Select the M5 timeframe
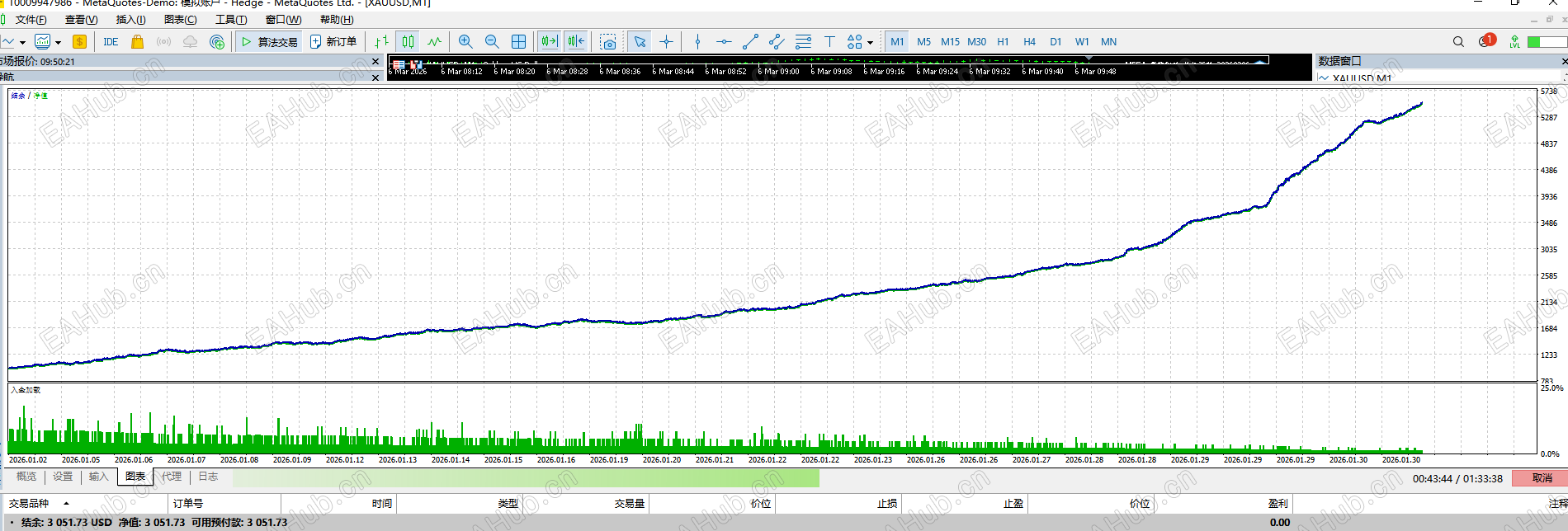The image size is (1568, 531). (x=923, y=41)
